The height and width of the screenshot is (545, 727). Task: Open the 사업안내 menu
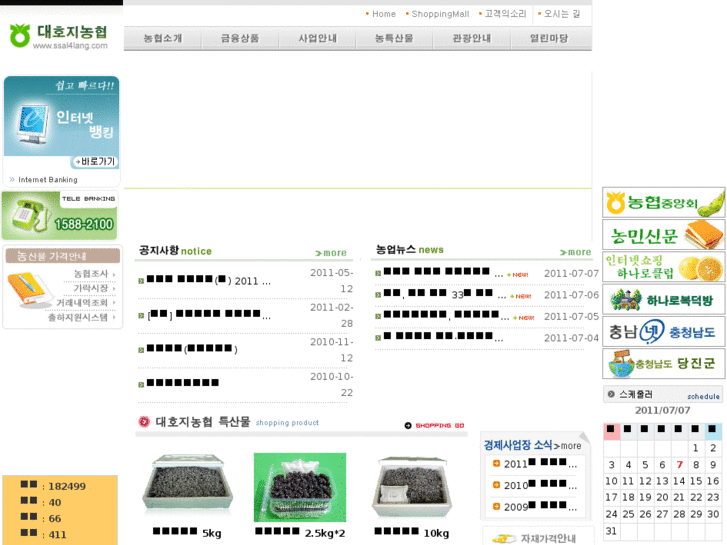click(317, 38)
